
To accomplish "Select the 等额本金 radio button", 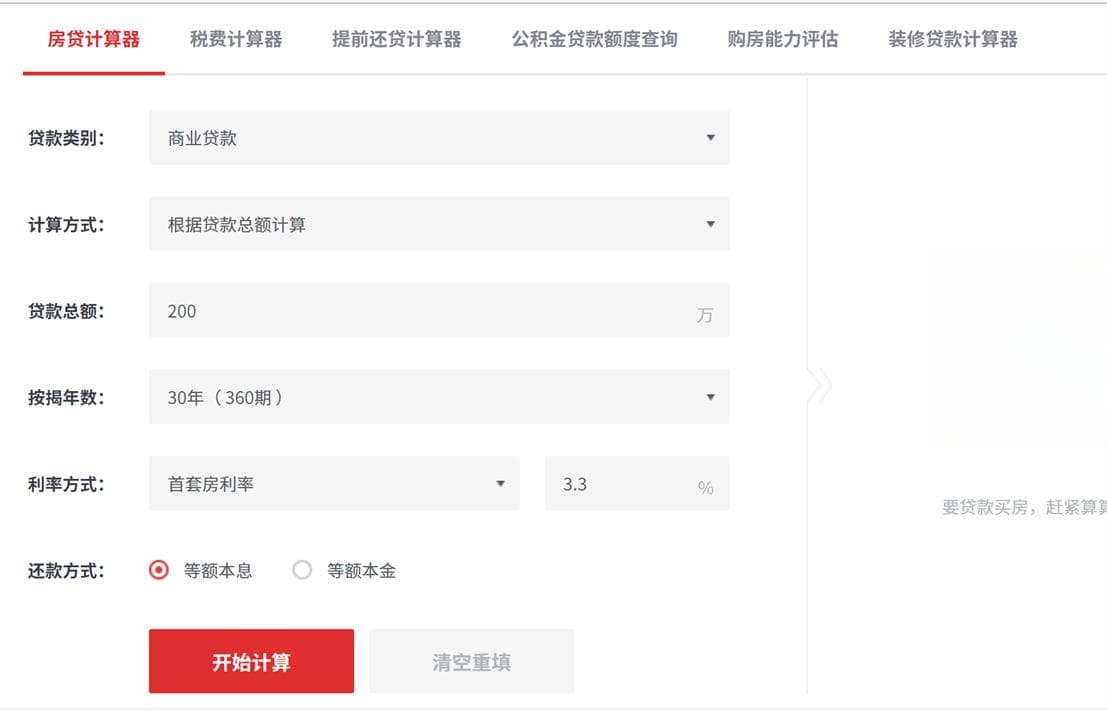I will click(x=302, y=570).
